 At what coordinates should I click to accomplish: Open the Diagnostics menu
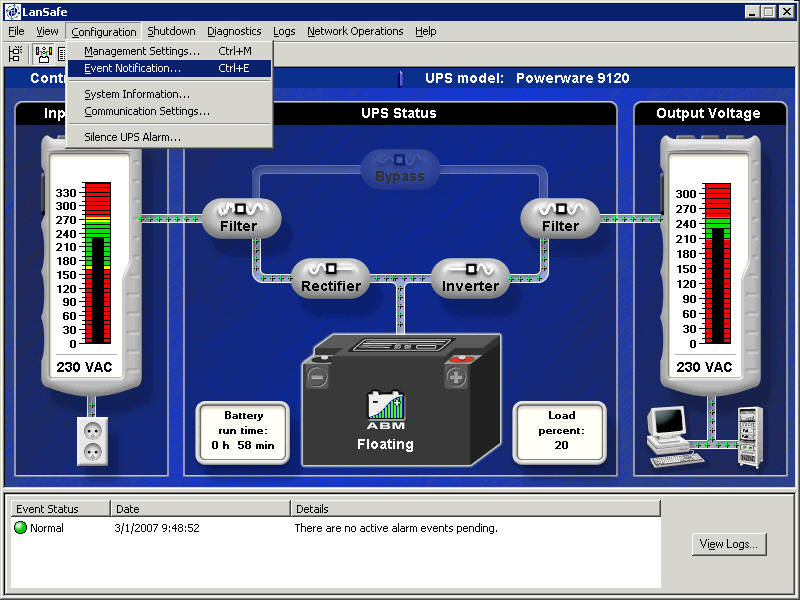point(234,31)
